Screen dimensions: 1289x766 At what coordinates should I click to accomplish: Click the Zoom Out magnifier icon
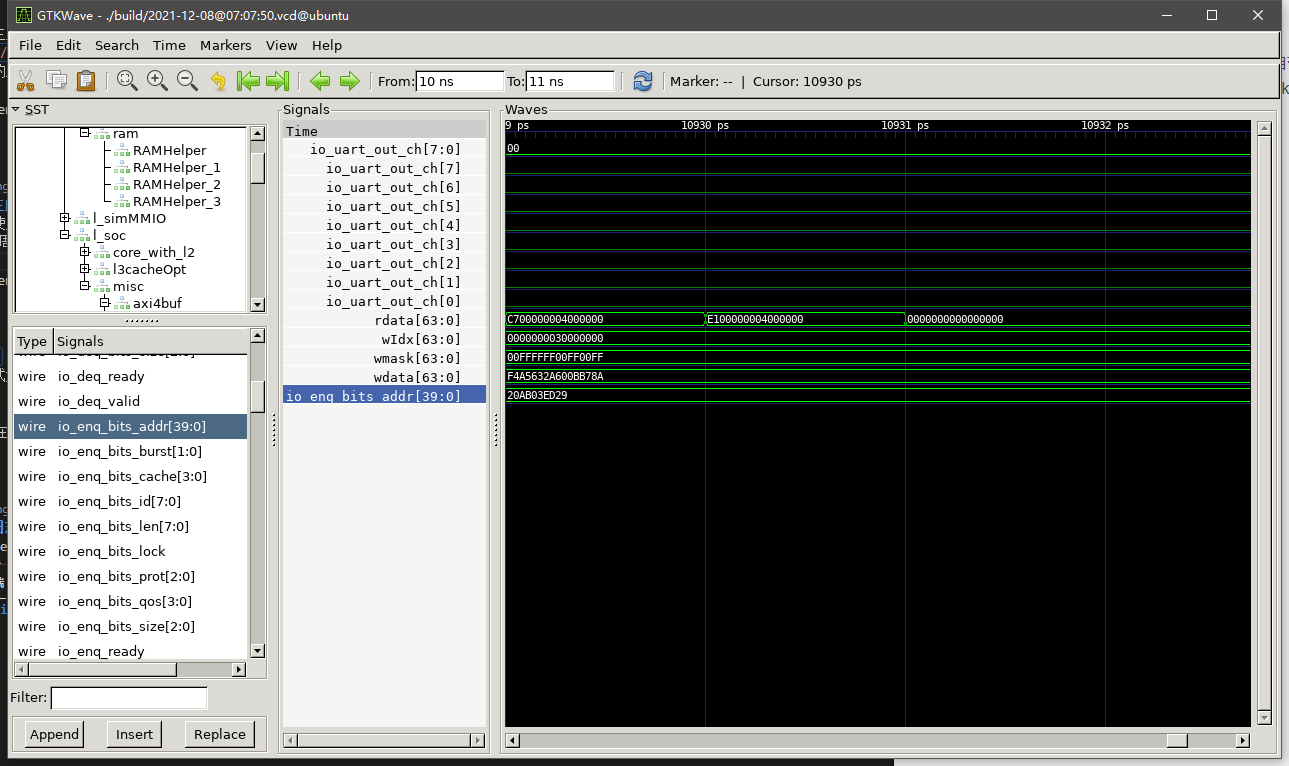(x=187, y=81)
